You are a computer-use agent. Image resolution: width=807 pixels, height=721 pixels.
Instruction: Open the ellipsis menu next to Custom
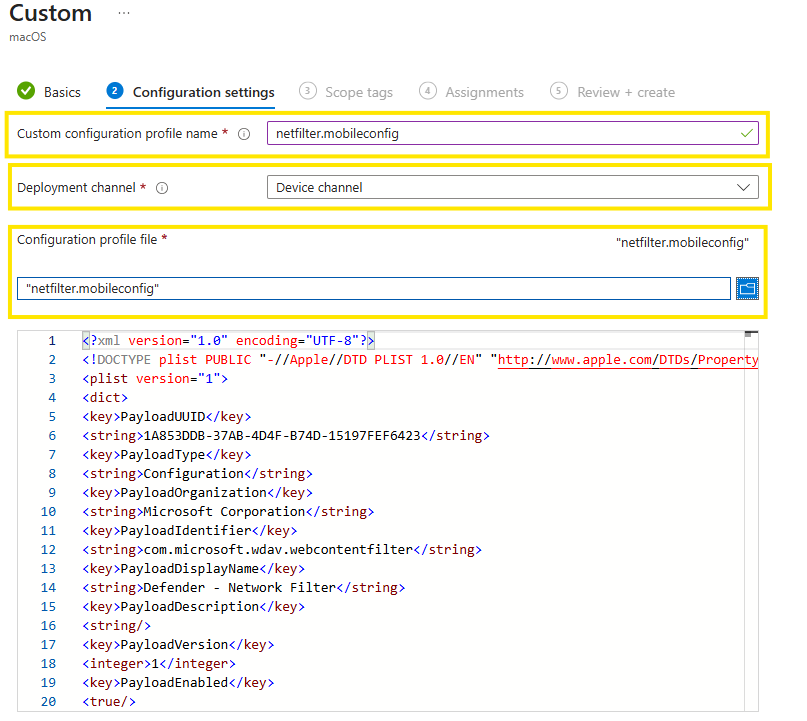click(124, 13)
